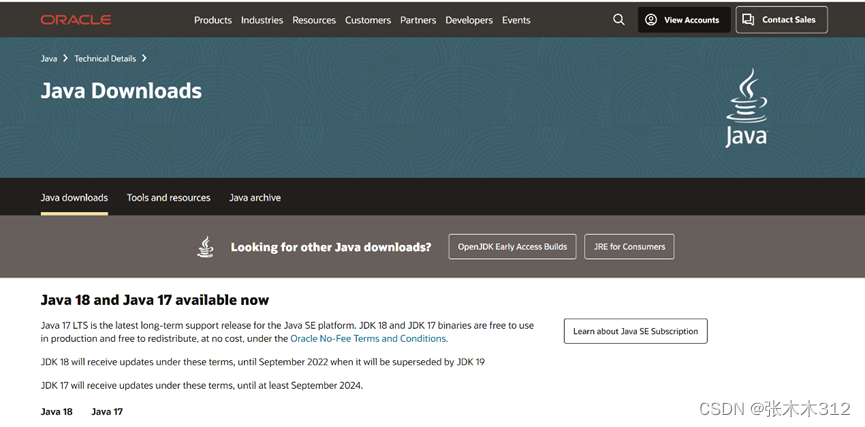
Task: Select the Java 17 tab
Action: click(x=107, y=412)
